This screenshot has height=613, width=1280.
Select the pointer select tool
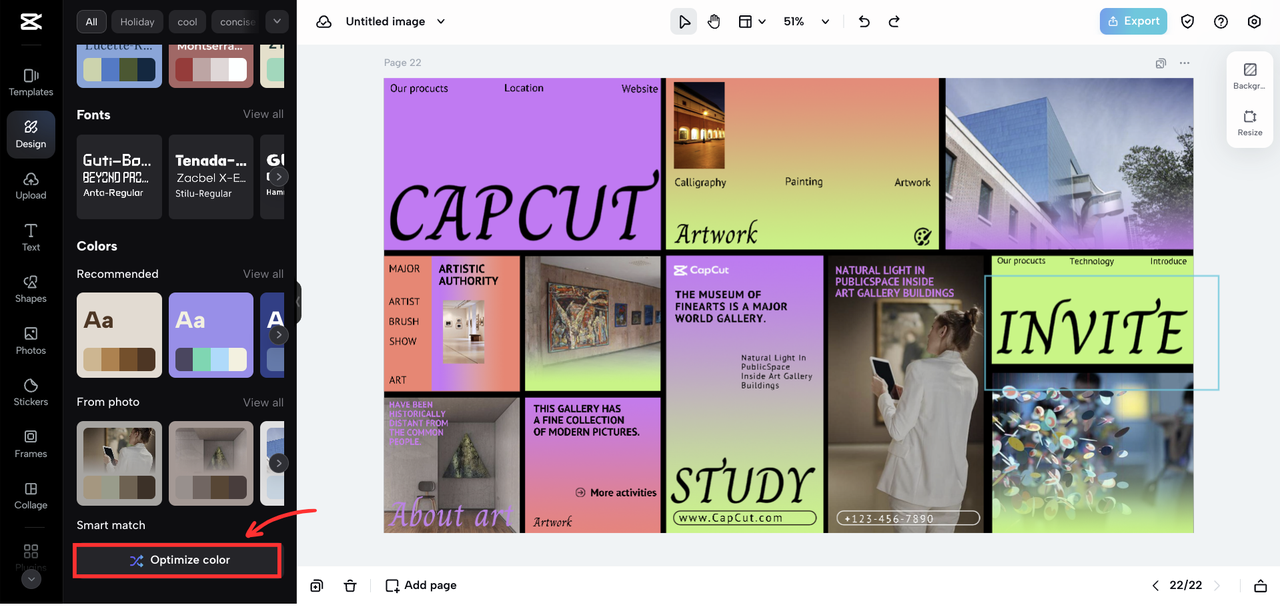[x=684, y=22]
